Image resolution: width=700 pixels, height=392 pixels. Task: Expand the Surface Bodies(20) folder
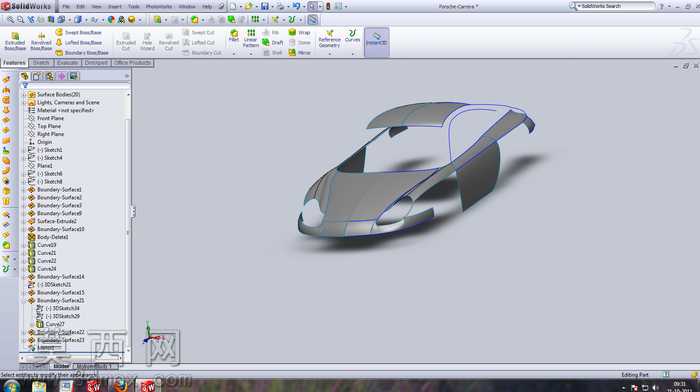click(24, 95)
